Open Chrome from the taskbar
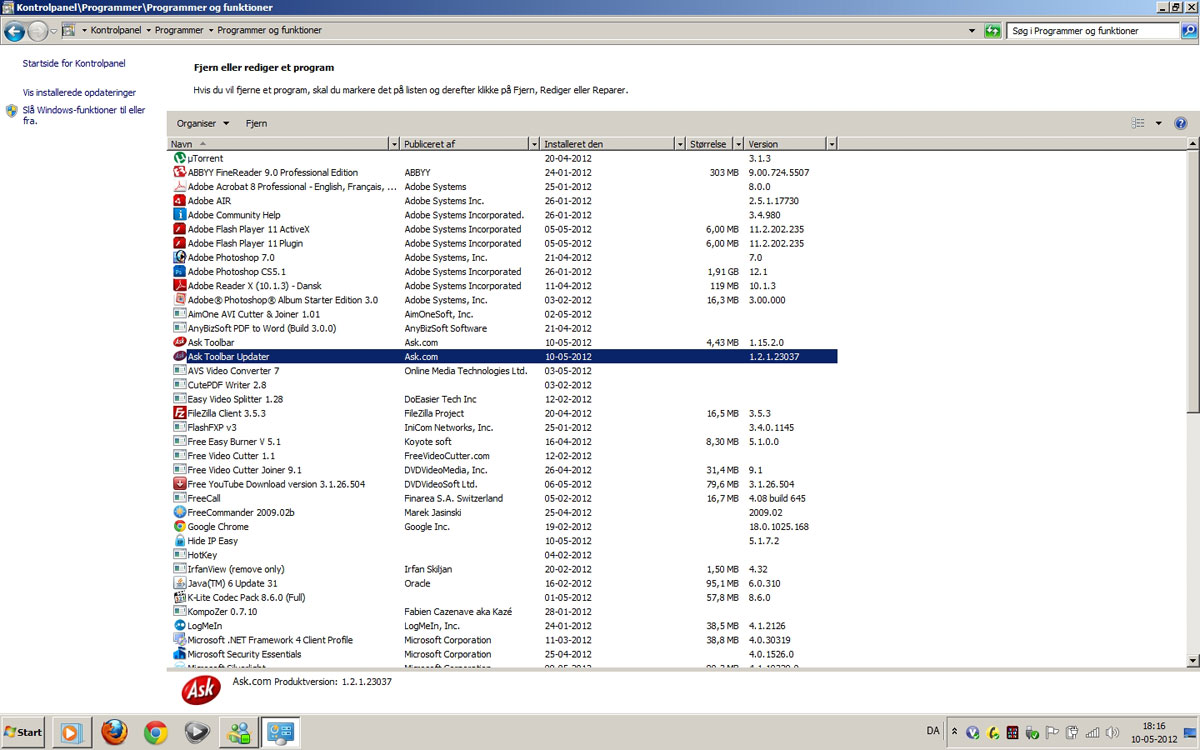1200x750 pixels. point(155,732)
